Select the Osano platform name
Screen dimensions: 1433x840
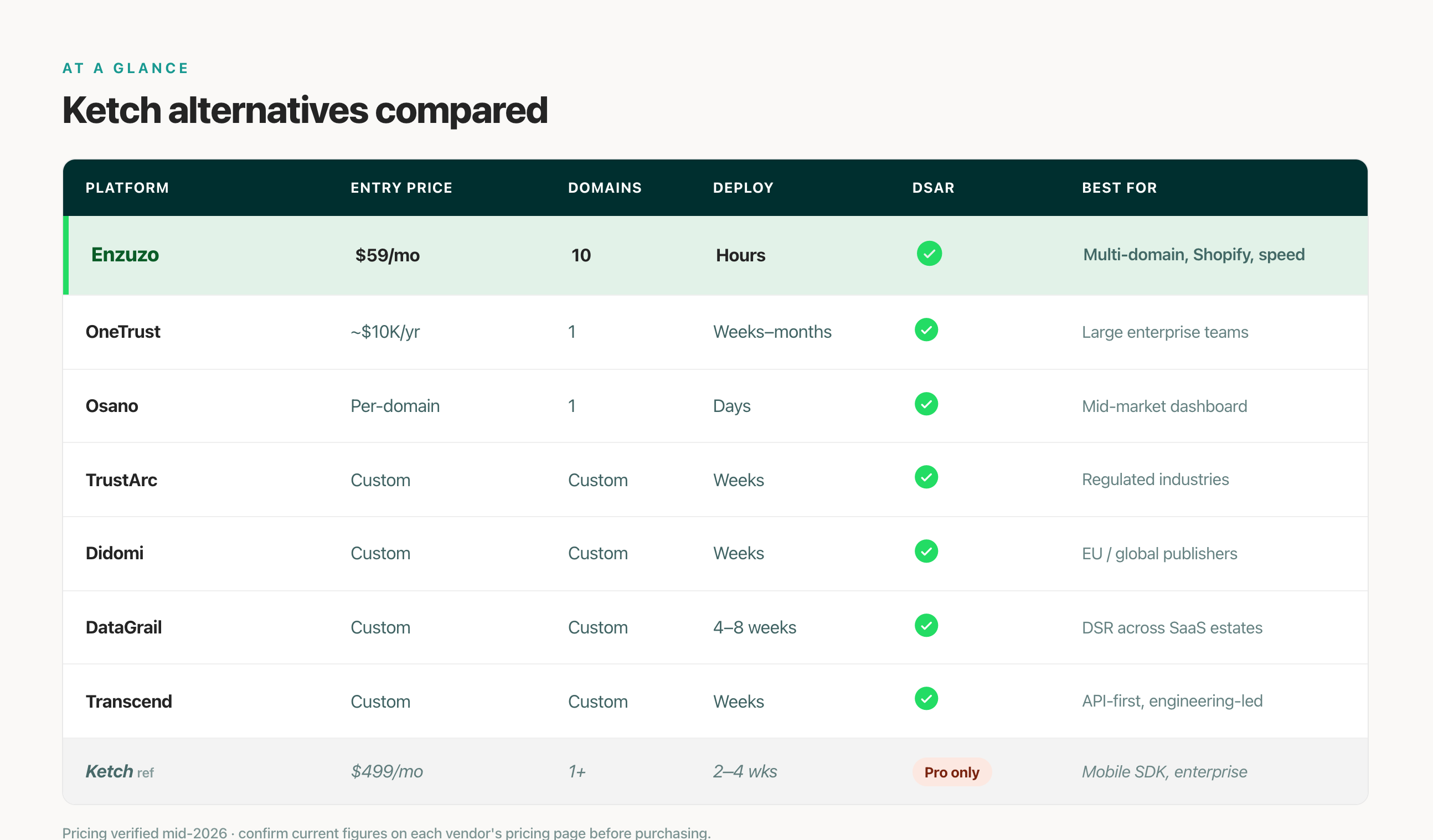[112, 405]
